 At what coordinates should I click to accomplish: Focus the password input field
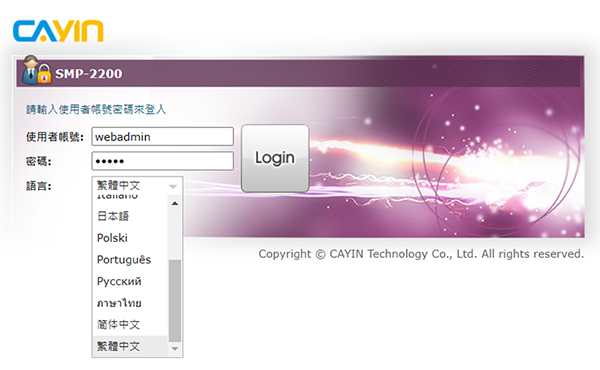163,161
